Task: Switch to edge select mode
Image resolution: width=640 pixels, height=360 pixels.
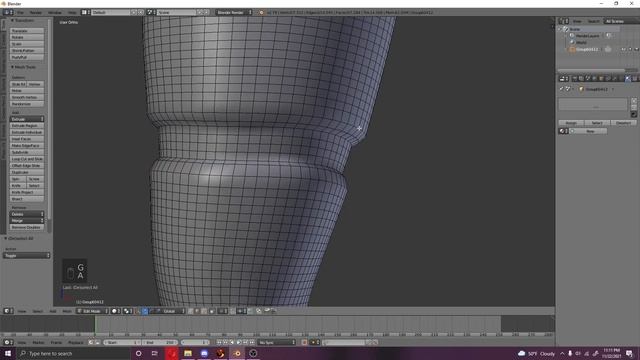Action: [x=197, y=311]
